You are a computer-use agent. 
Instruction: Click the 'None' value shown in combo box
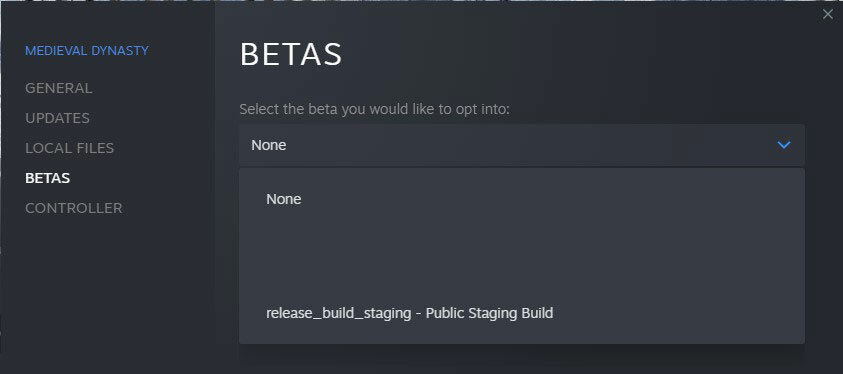[x=269, y=145]
